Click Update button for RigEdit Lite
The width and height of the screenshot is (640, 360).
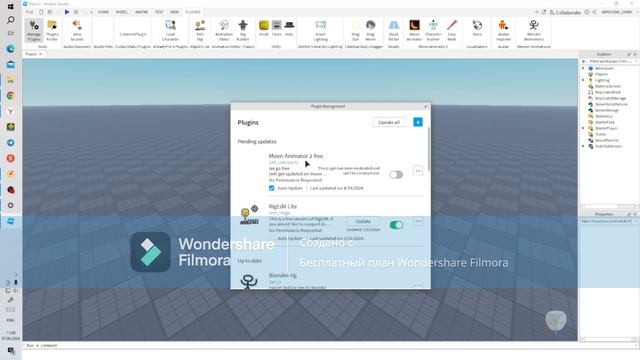coord(363,221)
